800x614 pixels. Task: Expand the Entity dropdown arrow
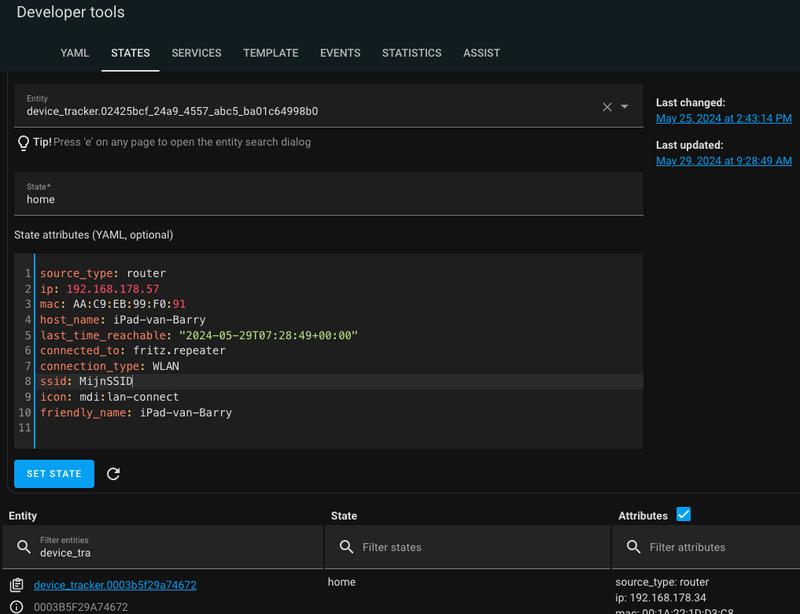[x=625, y=107]
